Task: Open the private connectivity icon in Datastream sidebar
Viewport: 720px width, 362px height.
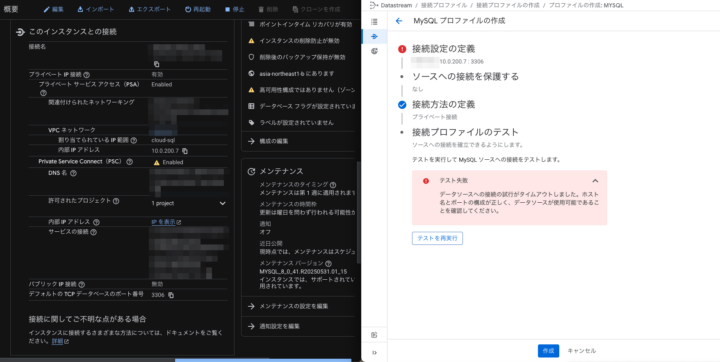Action: 374,51
